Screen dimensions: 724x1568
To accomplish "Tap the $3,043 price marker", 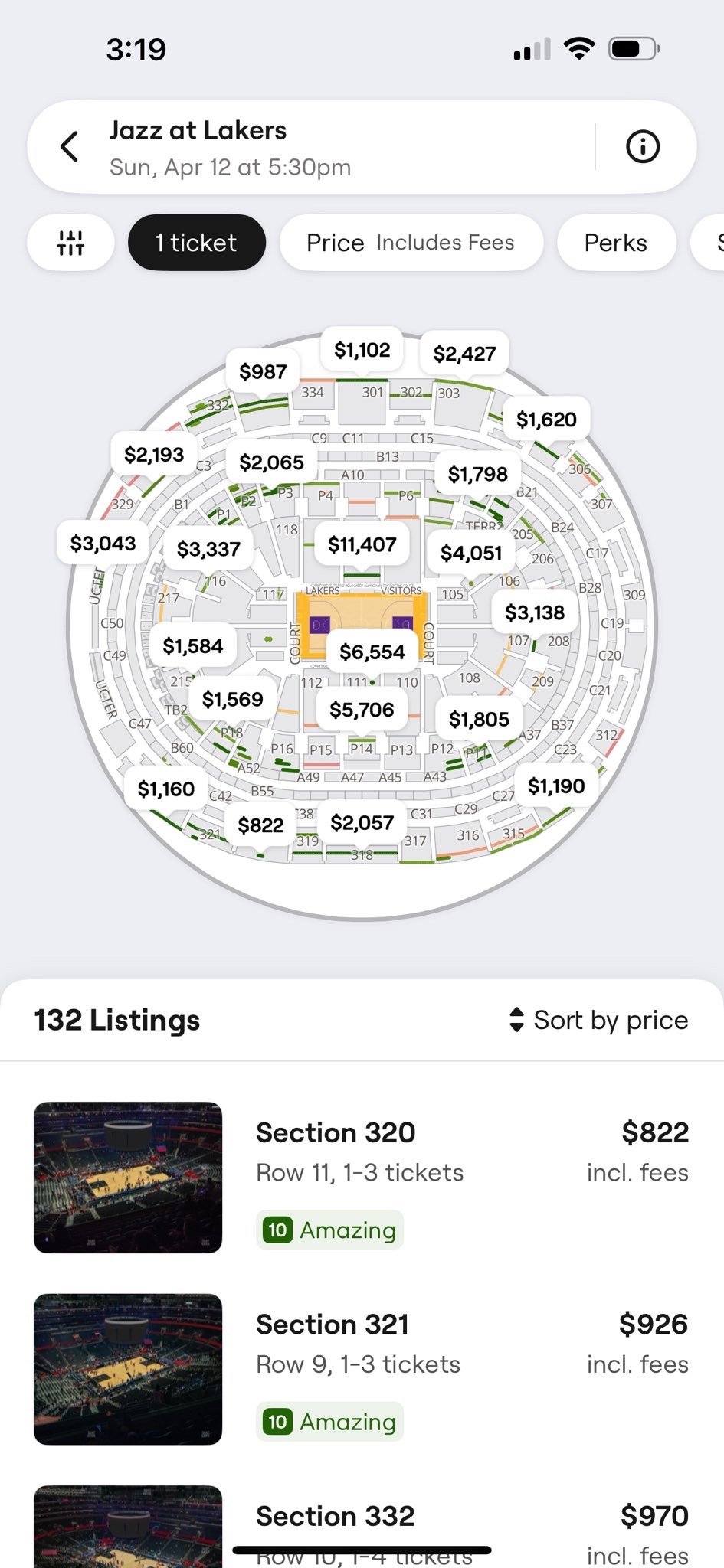I will click(103, 543).
